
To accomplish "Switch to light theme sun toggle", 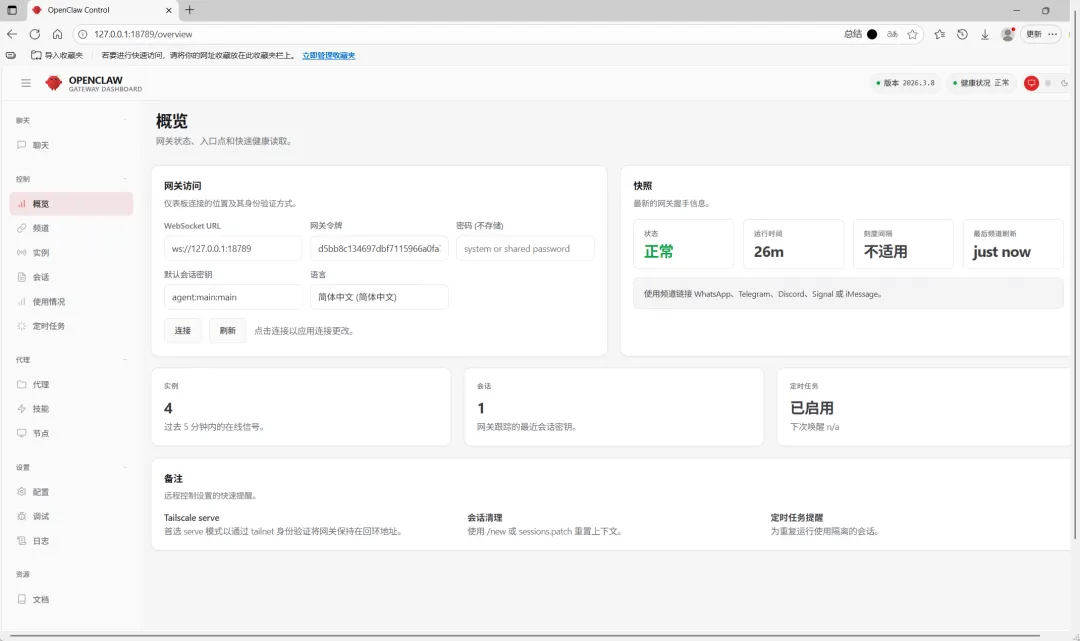I will point(1048,83).
